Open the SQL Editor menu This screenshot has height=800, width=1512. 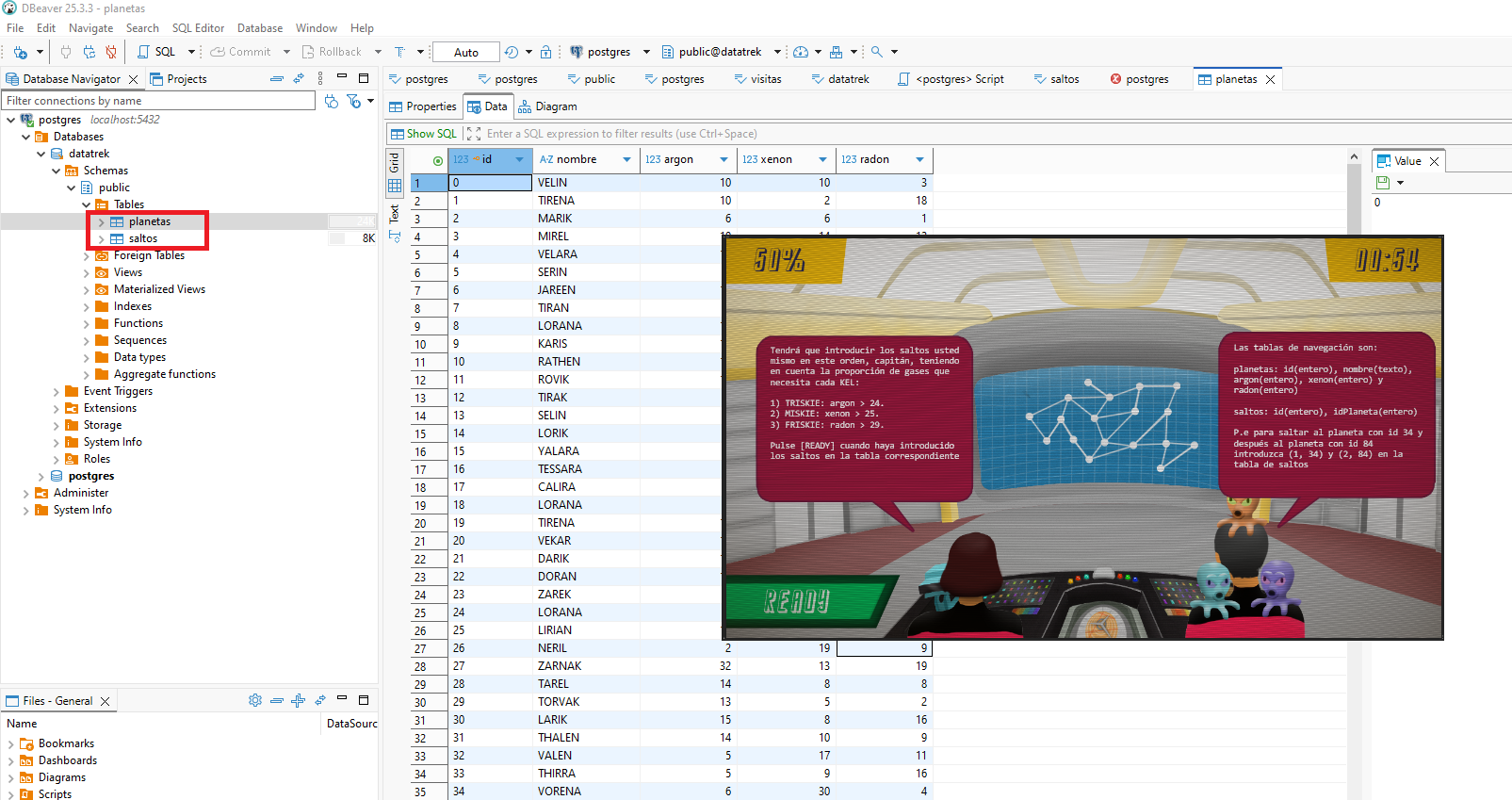[x=198, y=28]
